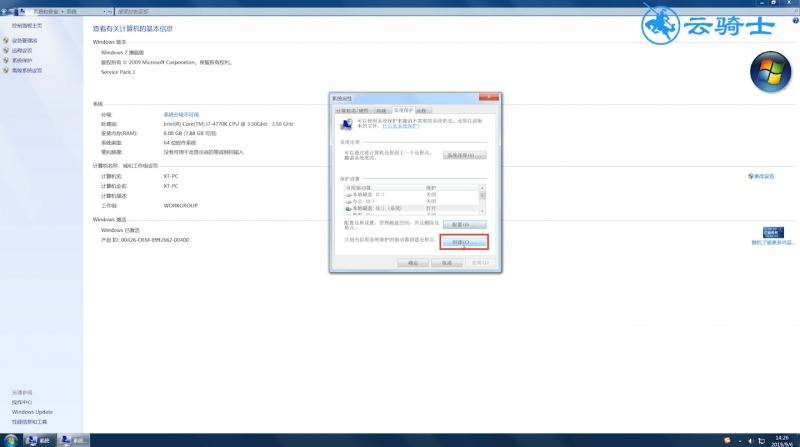Click the back arrow in the explorer window
Viewport: 800px width, 447px height.
point(4,11)
